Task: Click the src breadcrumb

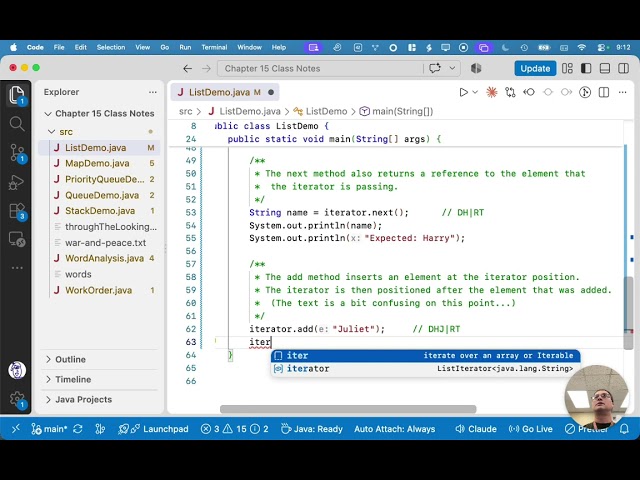Action: pos(185,111)
